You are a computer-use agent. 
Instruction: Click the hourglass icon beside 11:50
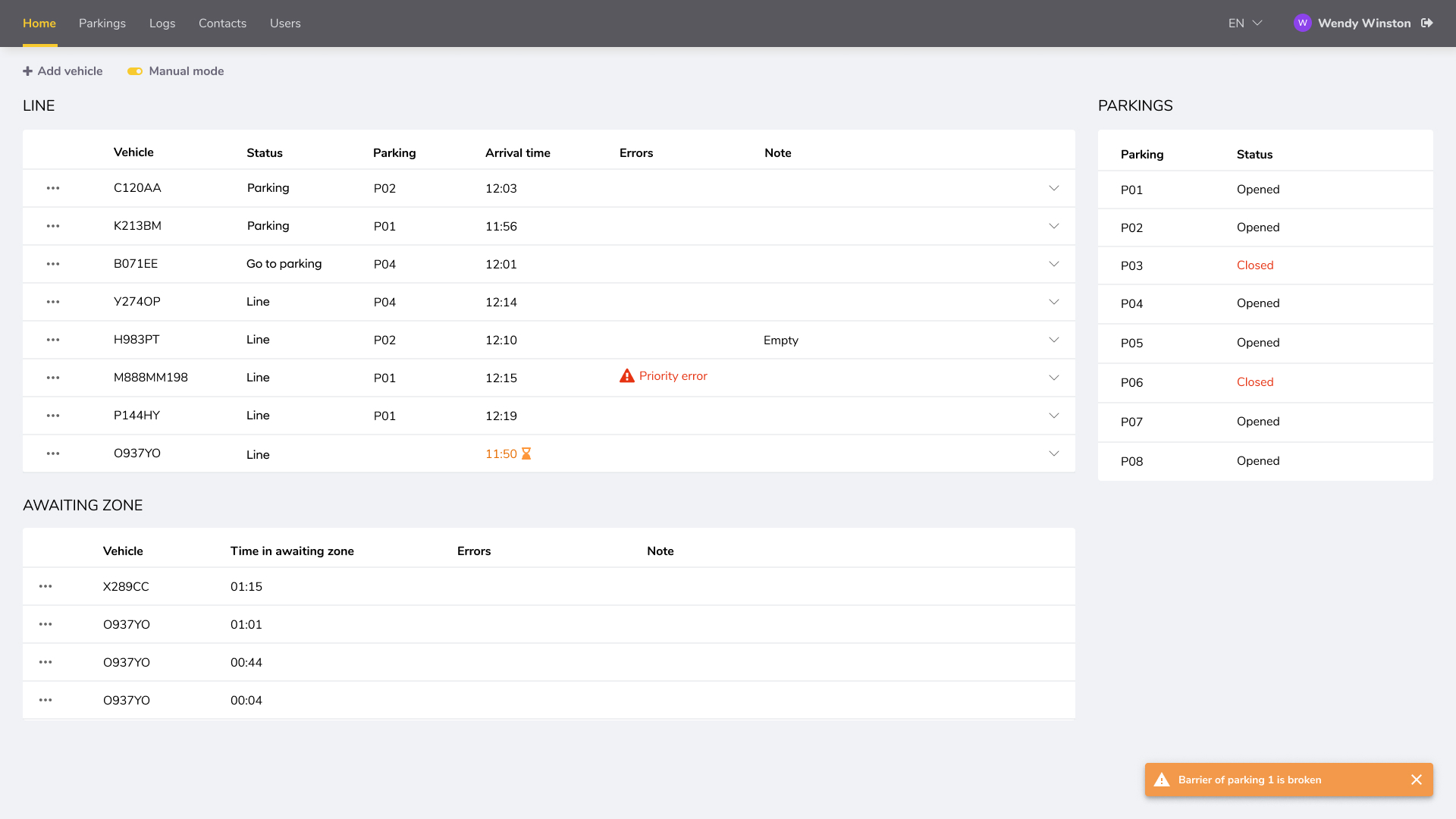click(526, 453)
